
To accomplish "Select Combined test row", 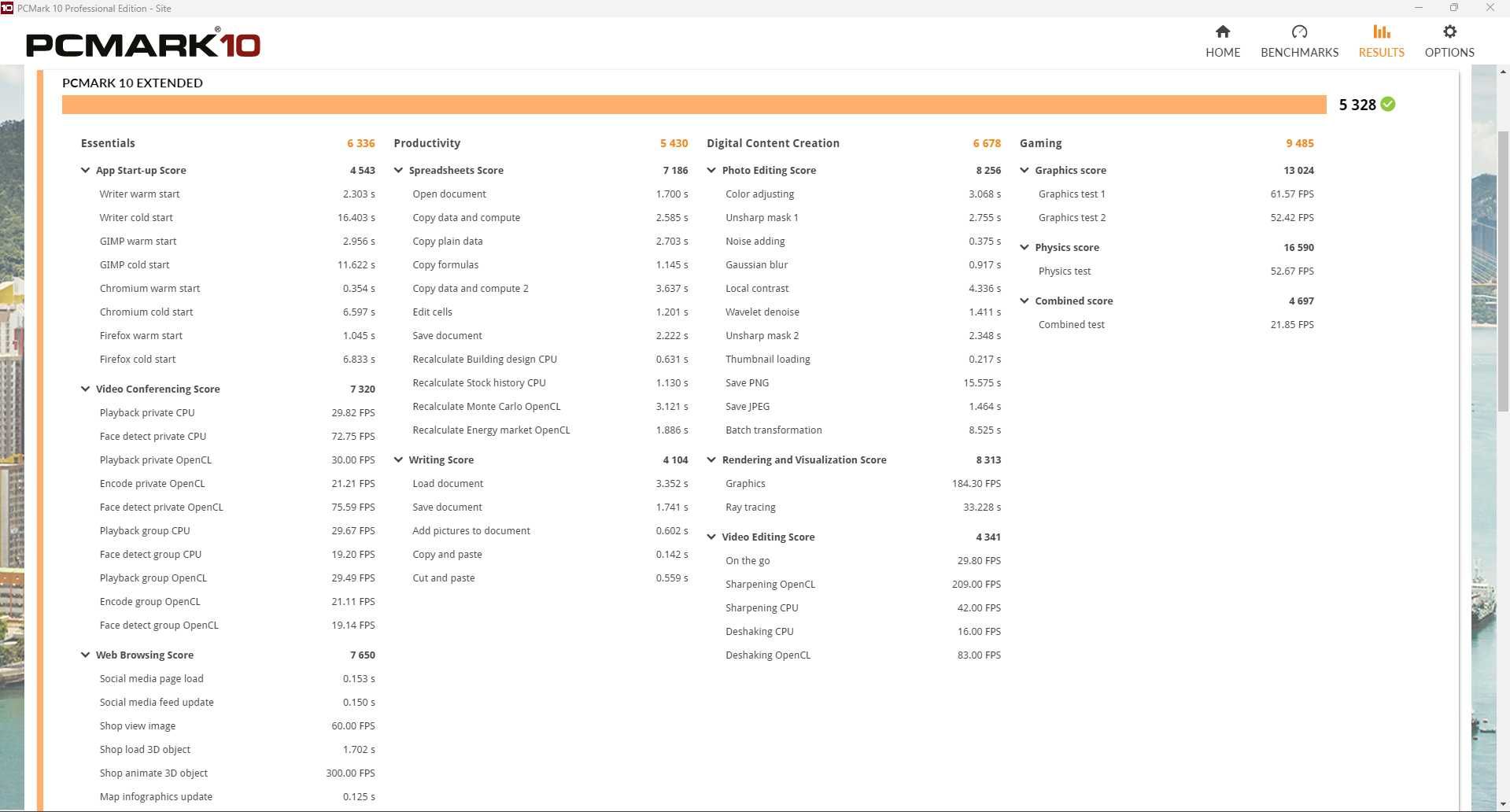I will tap(1176, 324).
